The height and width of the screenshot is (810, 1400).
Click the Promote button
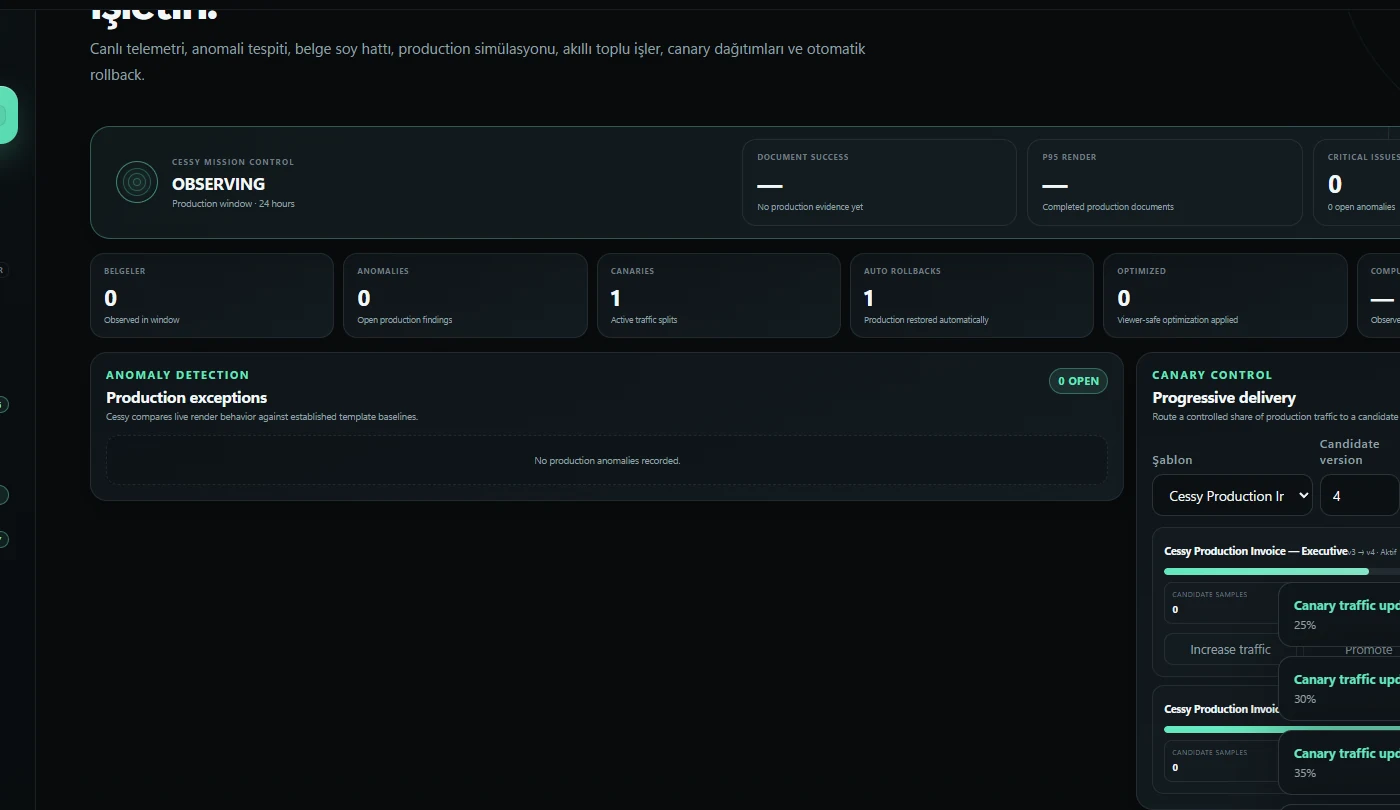(x=1368, y=649)
